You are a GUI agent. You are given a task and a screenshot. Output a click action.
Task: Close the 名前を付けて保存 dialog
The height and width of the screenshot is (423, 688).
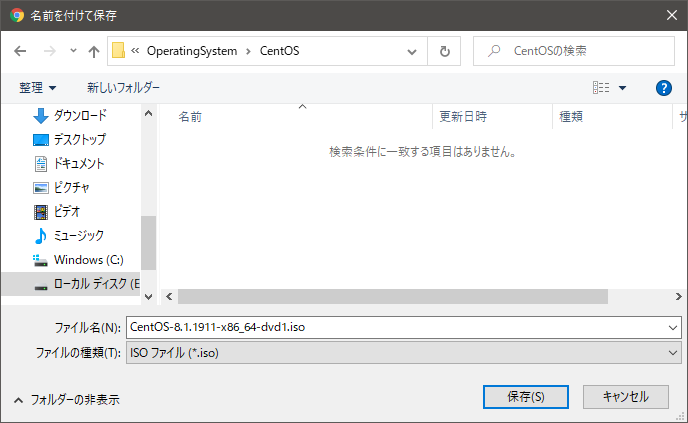pyautogui.click(x=672, y=15)
